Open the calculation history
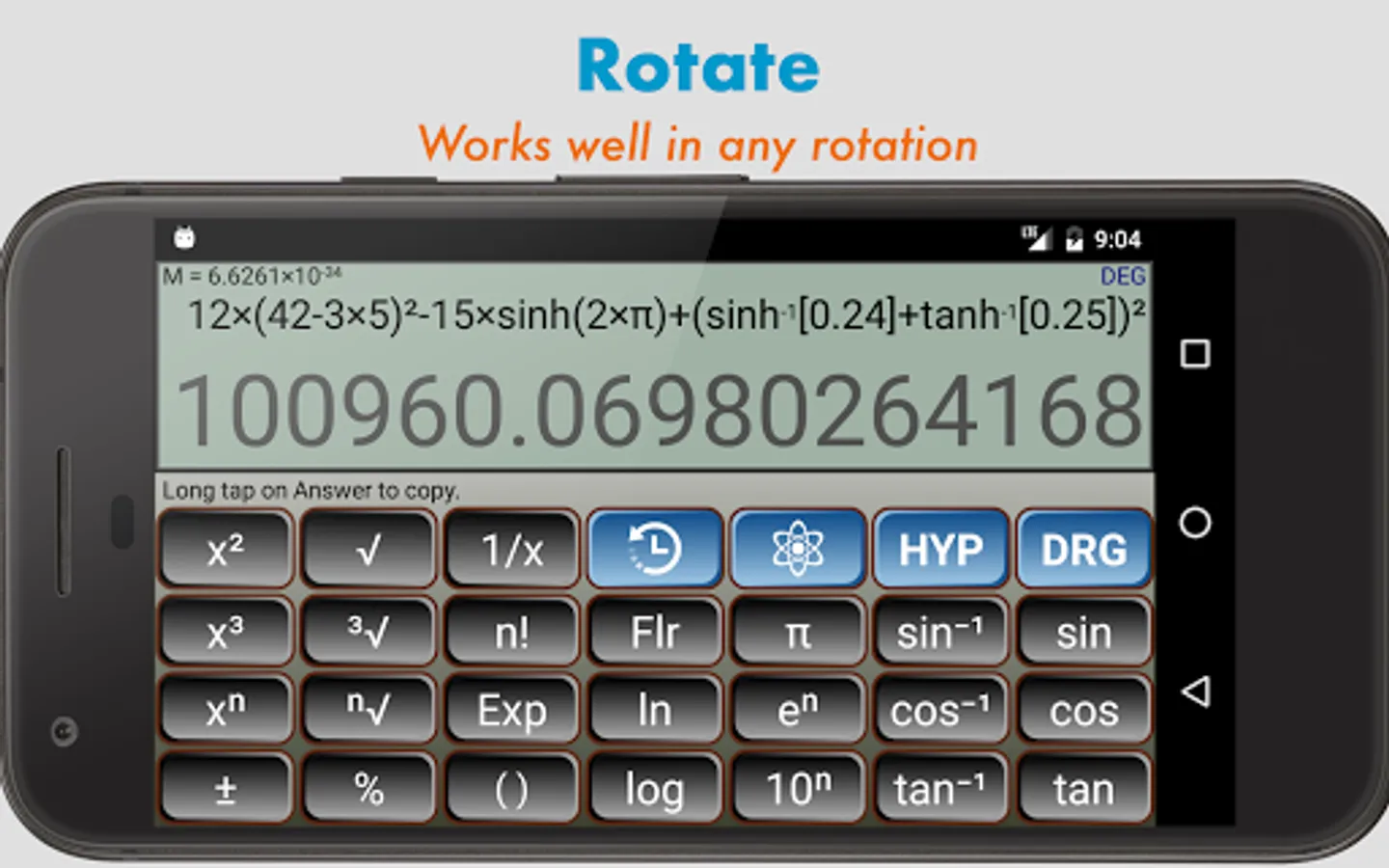This screenshot has height=868, width=1389. [655, 548]
